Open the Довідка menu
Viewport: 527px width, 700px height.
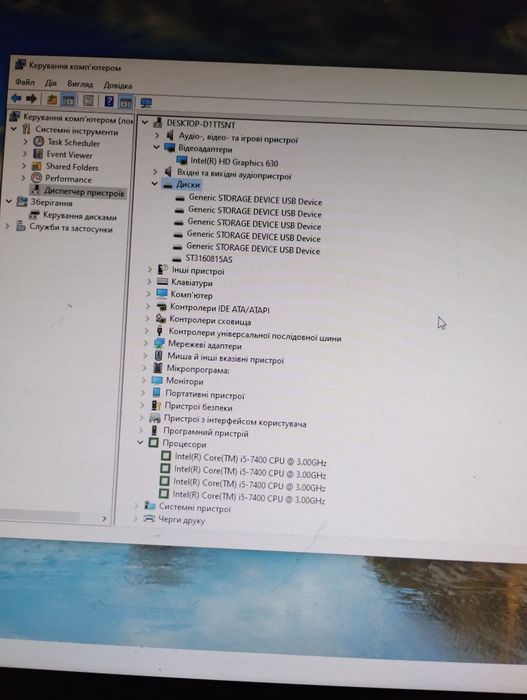tap(118, 85)
